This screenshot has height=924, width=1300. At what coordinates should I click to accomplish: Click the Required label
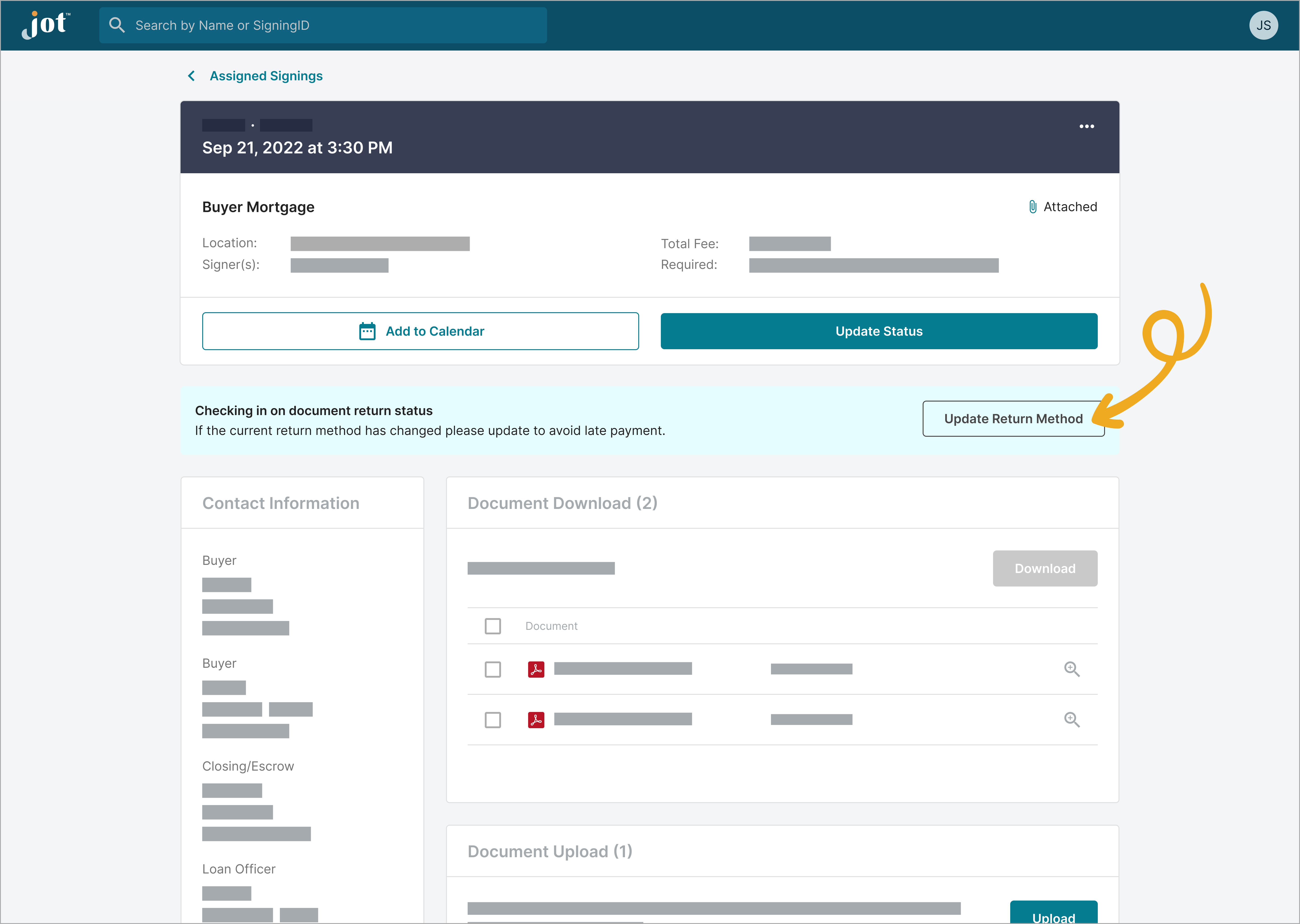(688, 265)
